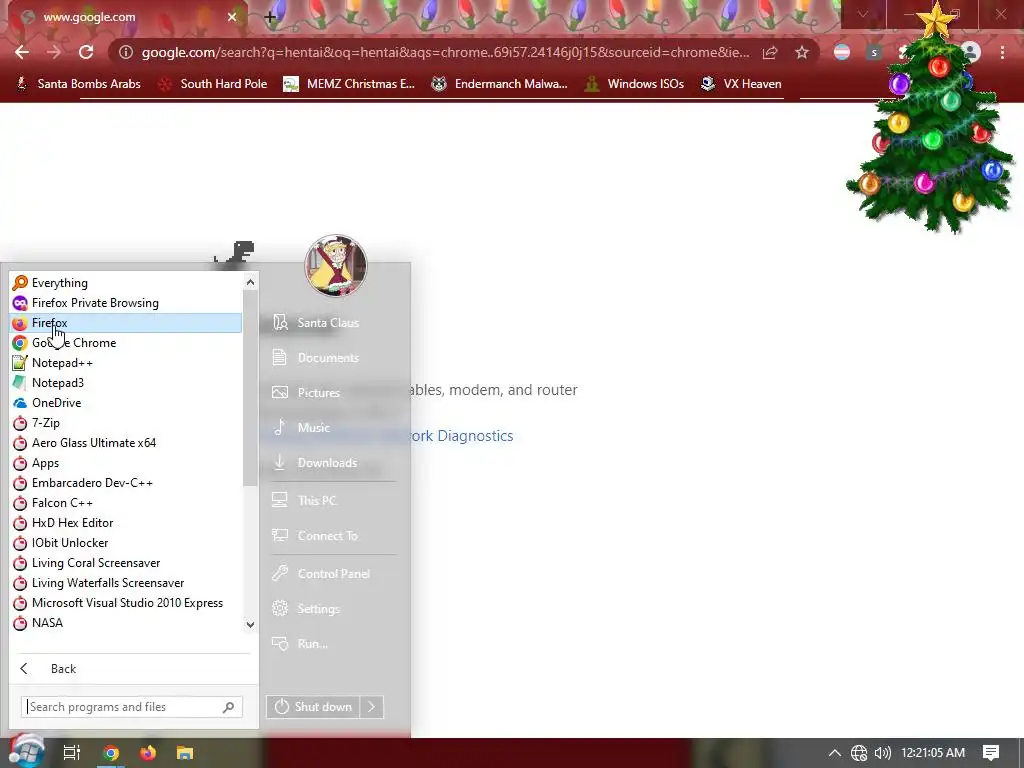Open Firefox Private Browsing from start menu
This screenshot has width=1024, height=768.
point(125,303)
